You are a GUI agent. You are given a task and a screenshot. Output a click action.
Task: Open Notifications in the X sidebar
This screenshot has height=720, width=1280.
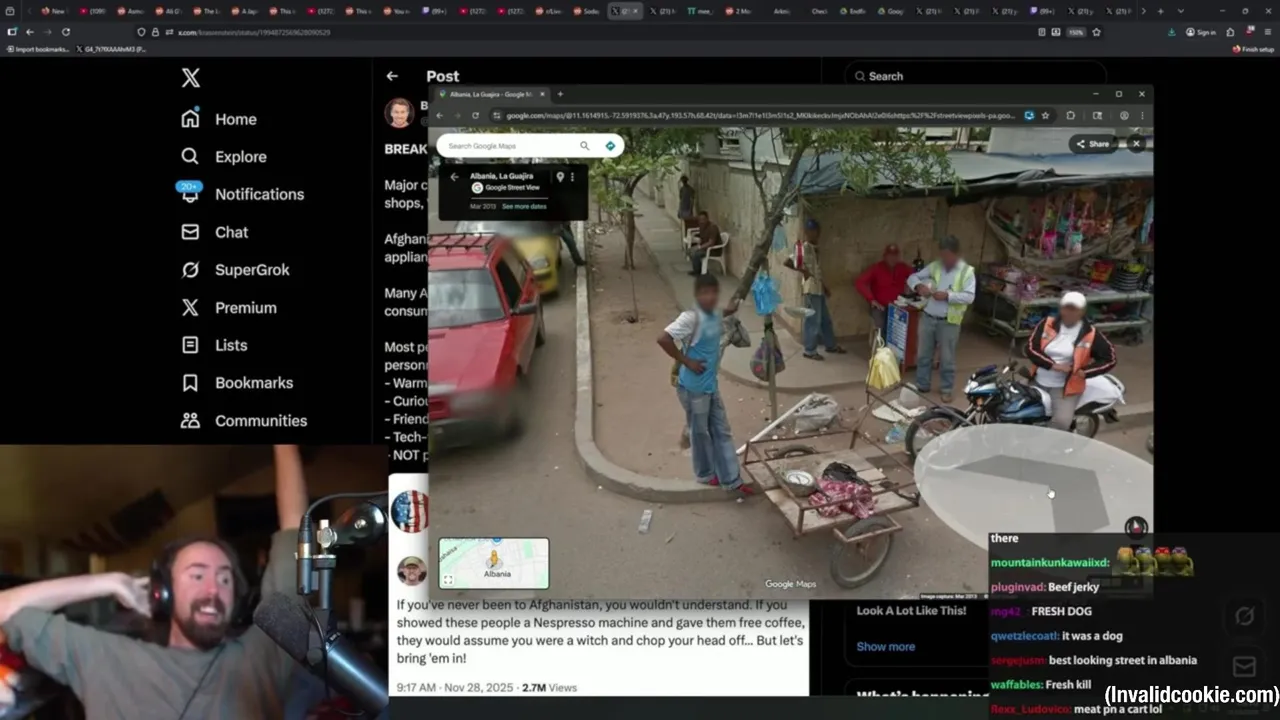point(241,194)
